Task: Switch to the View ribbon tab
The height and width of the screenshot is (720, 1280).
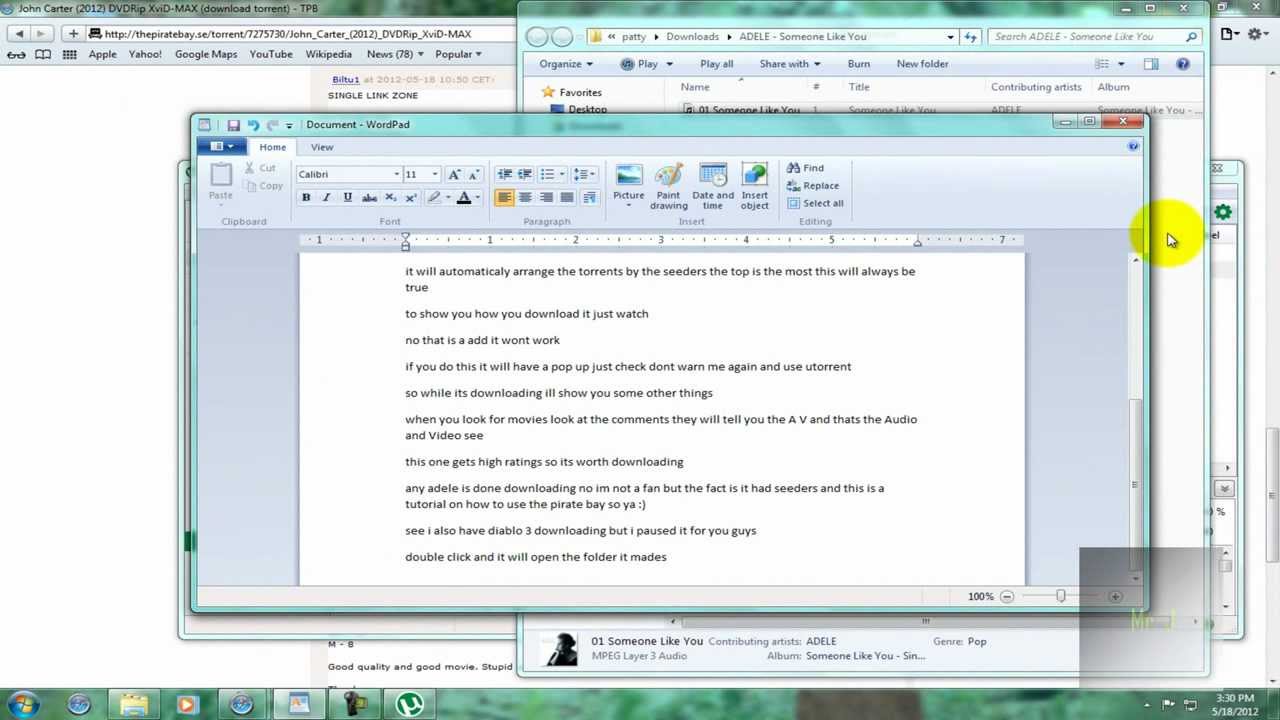Action: [x=322, y=147]
